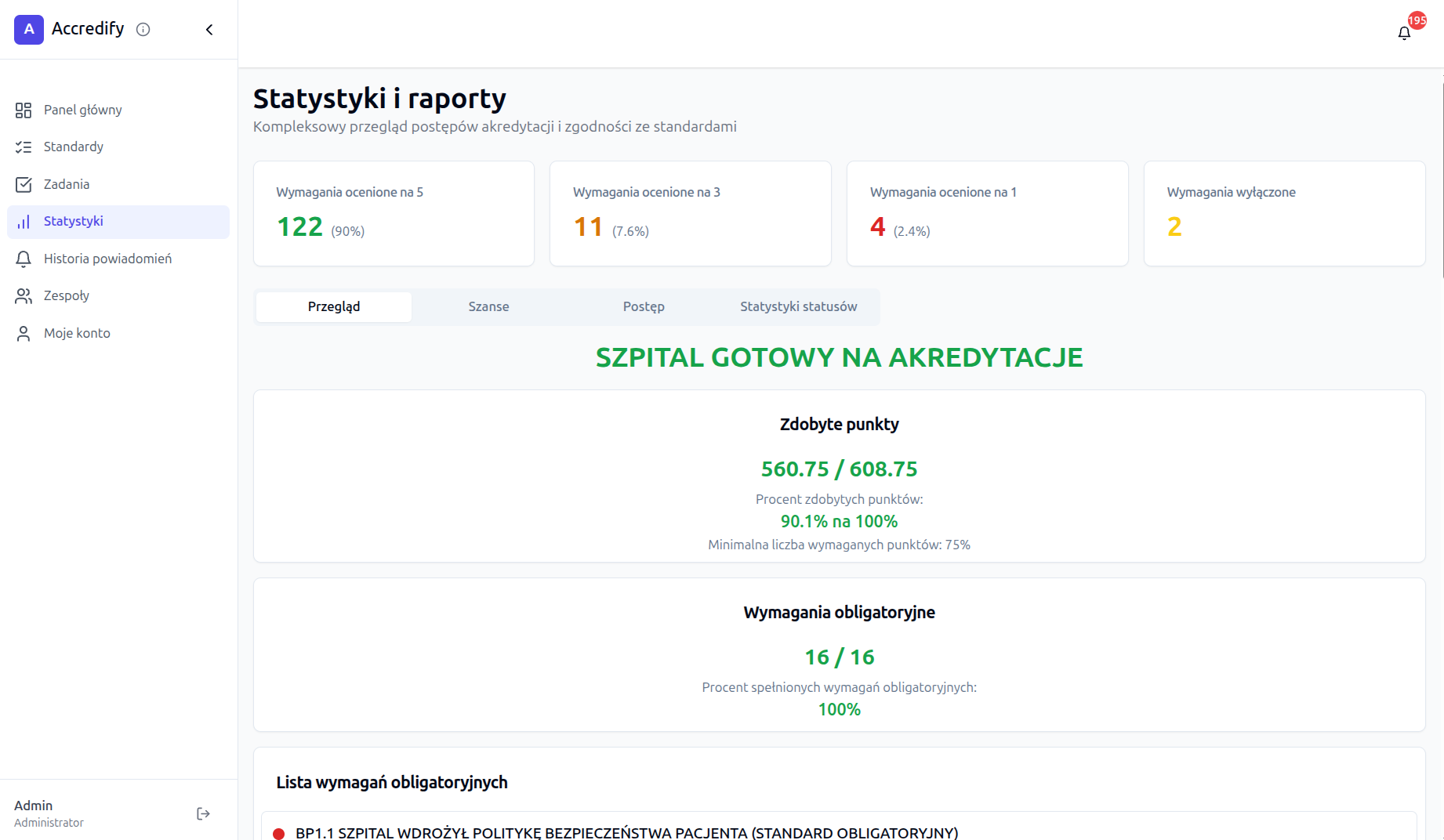Click the Wymagania ocenione na 5 card

394,213
